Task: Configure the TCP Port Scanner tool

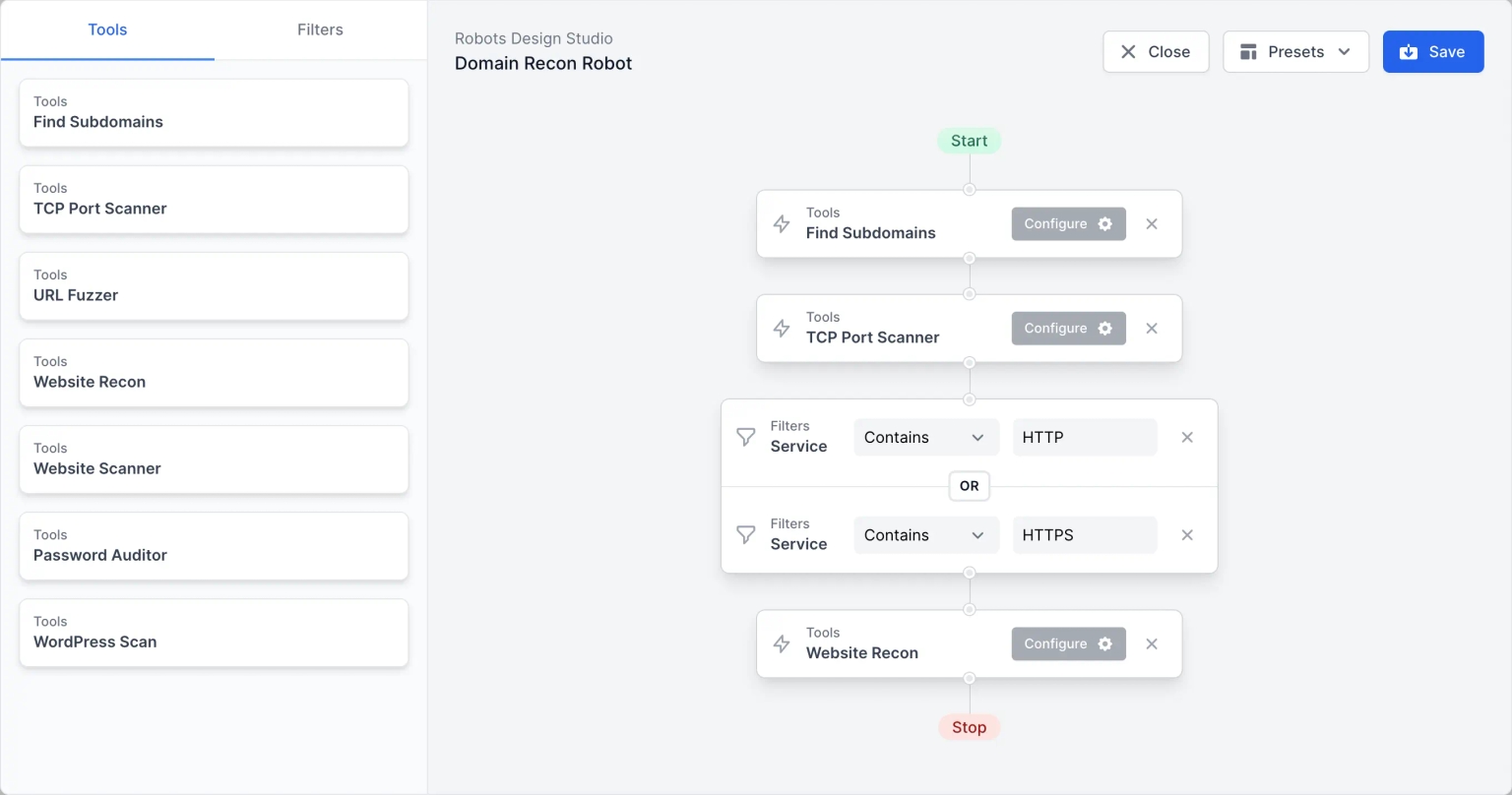Action: coord(1068,329)
